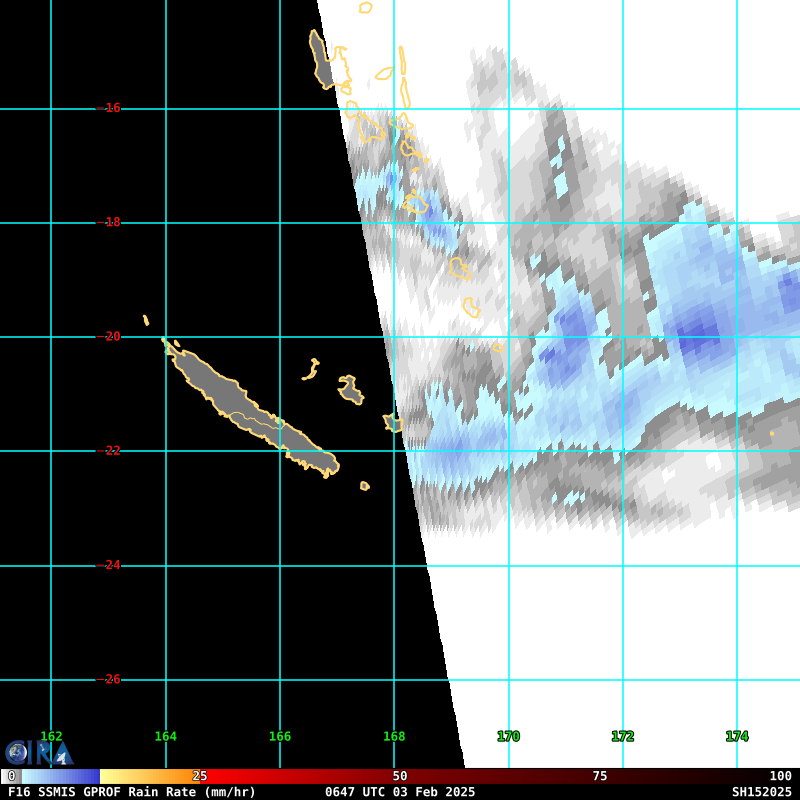This screenshot has height=800, width=800.
Task: Click the latitude label -20
Action: (x=109, y=336)
